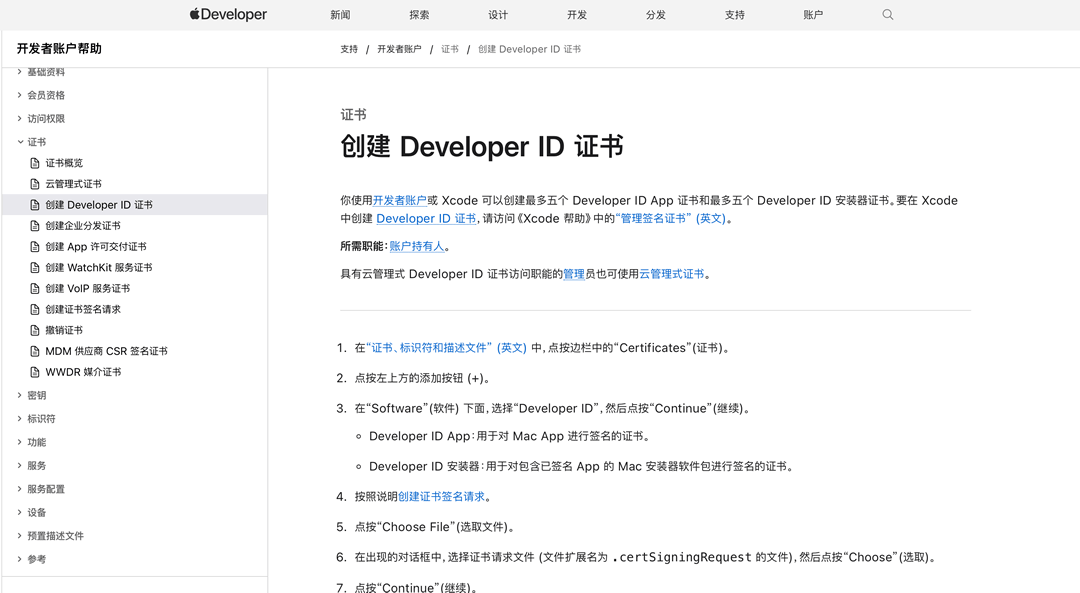Open the underlined Developer ID 证书 link

click(x=426, y=218)
